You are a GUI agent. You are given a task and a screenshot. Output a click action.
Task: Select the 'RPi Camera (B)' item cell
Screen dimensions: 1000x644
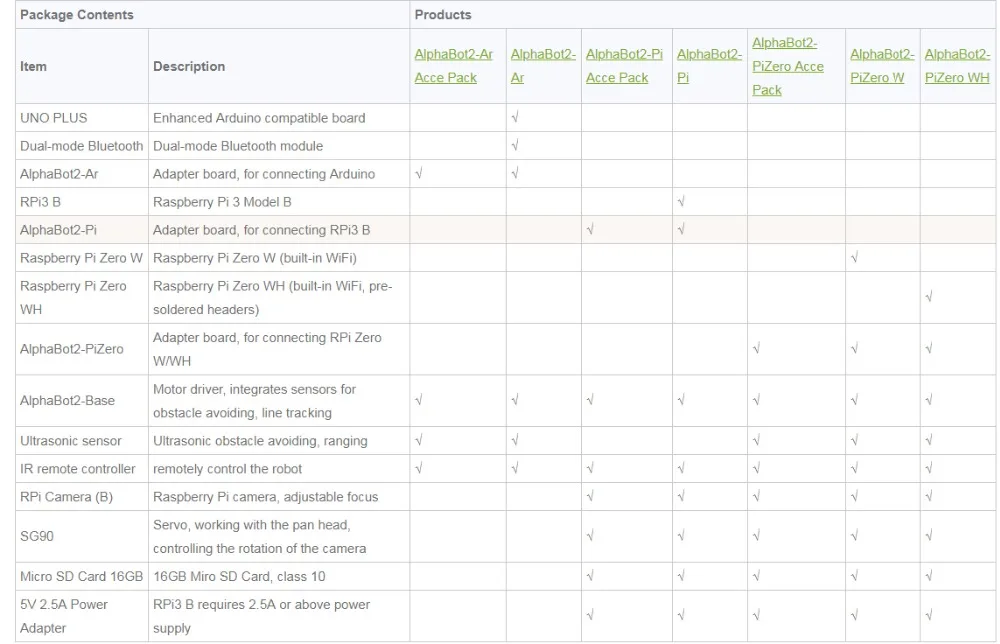[x=82, y=497]
